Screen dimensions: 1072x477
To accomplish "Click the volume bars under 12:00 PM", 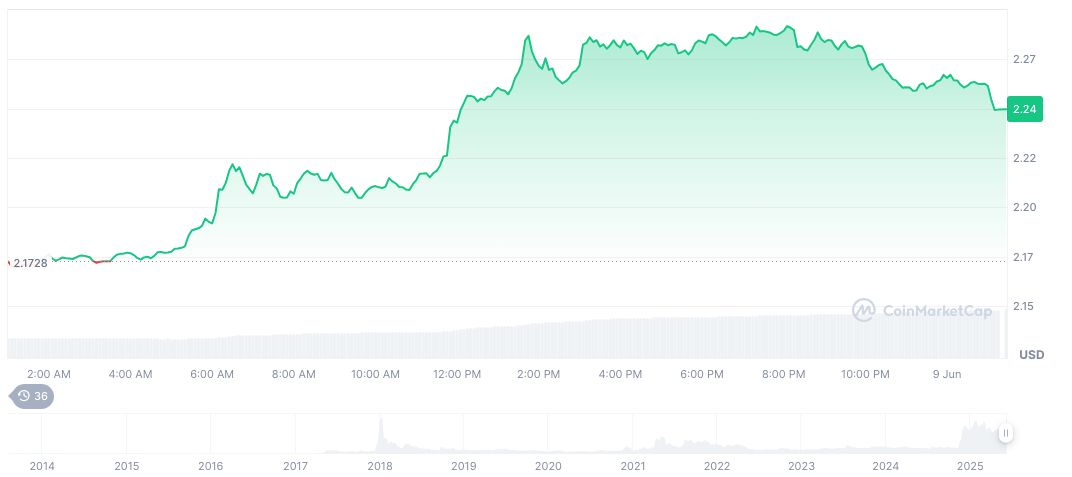I will pyautogui.click(x=457, y=342).
